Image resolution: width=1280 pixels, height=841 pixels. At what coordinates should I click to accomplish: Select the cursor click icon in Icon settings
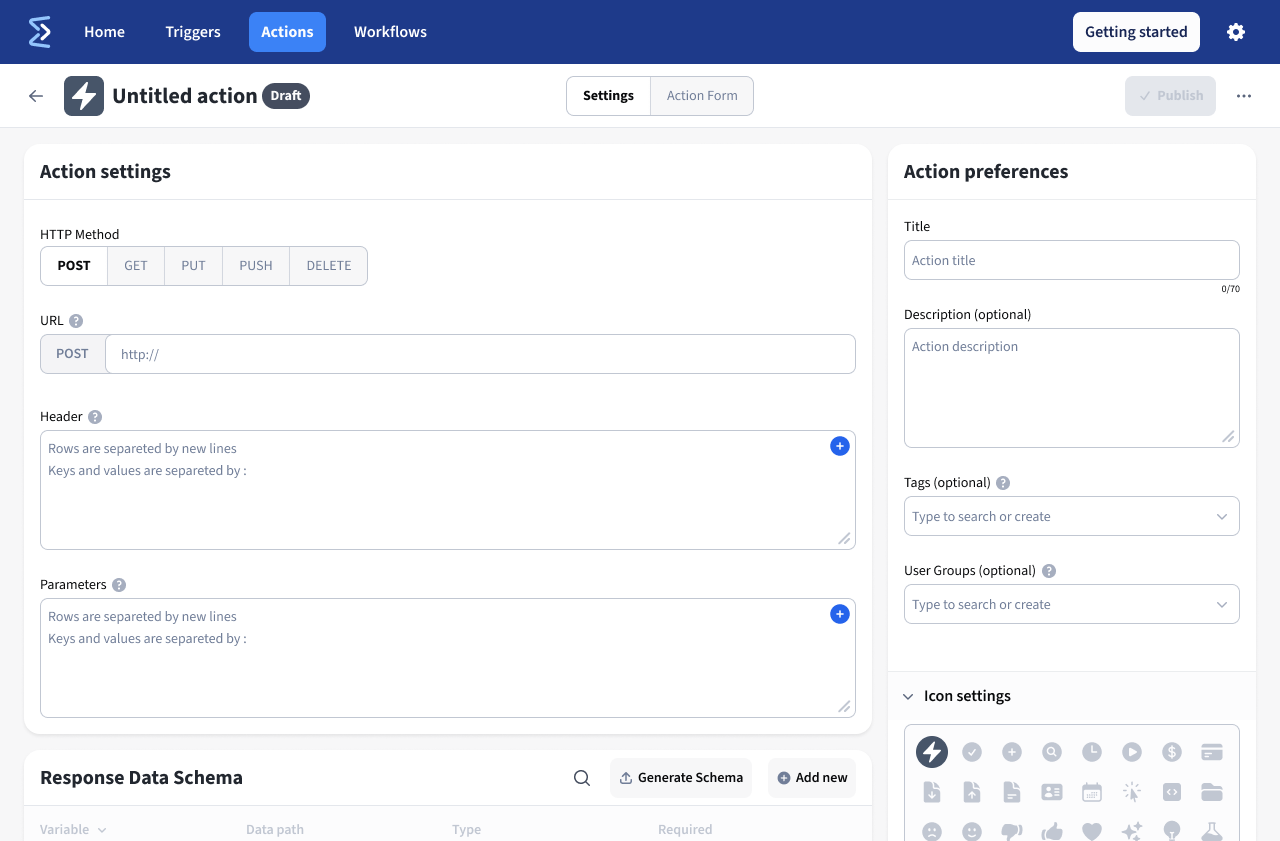(1132, 792)
